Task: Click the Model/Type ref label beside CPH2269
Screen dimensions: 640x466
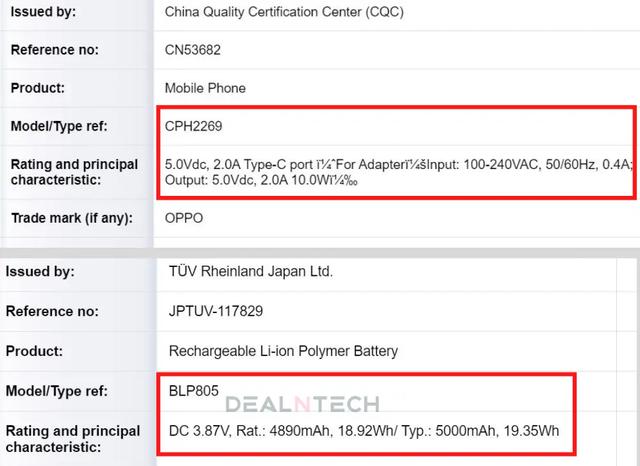Action: [59, 126]
